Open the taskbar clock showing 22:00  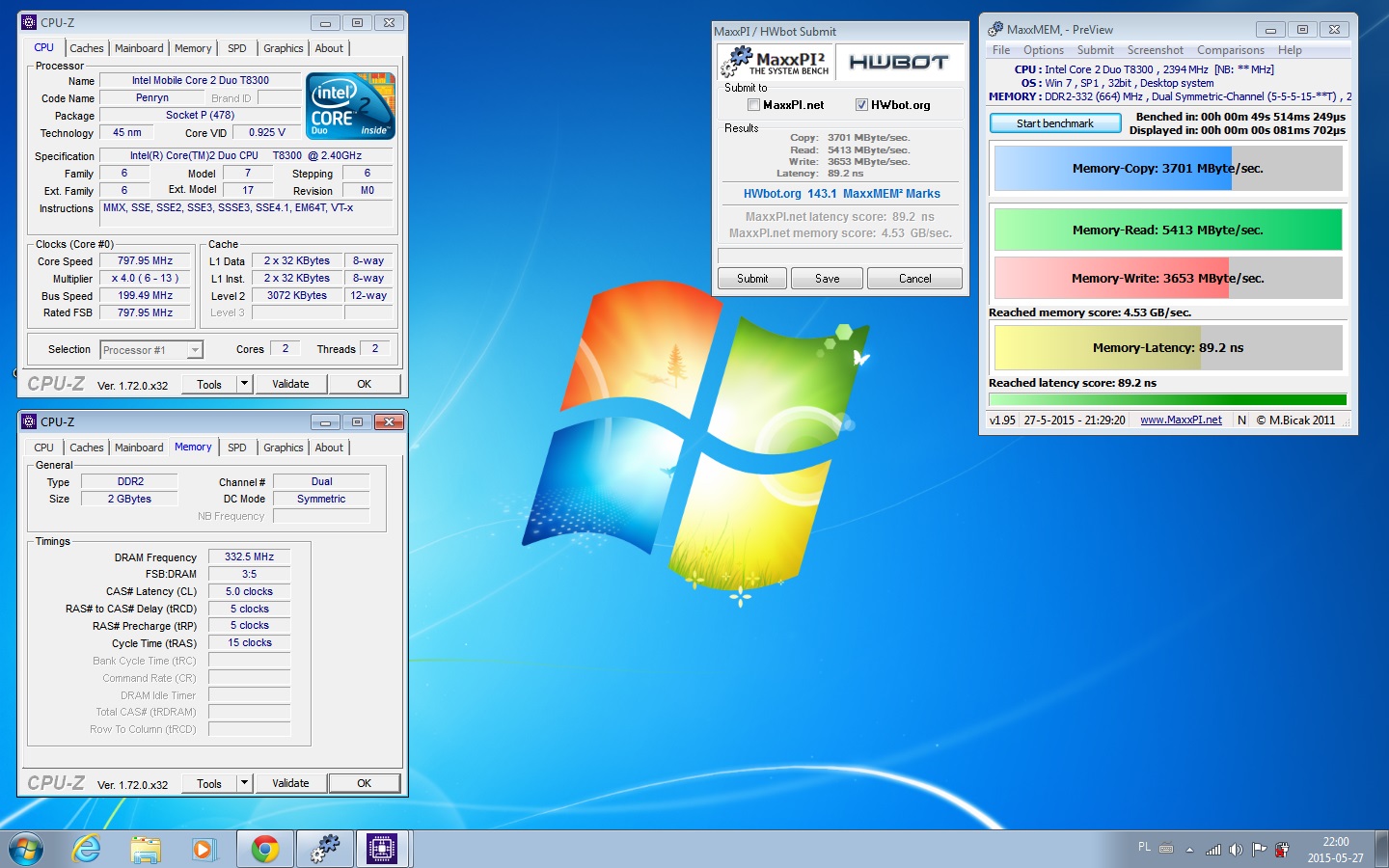(1336, 850)
